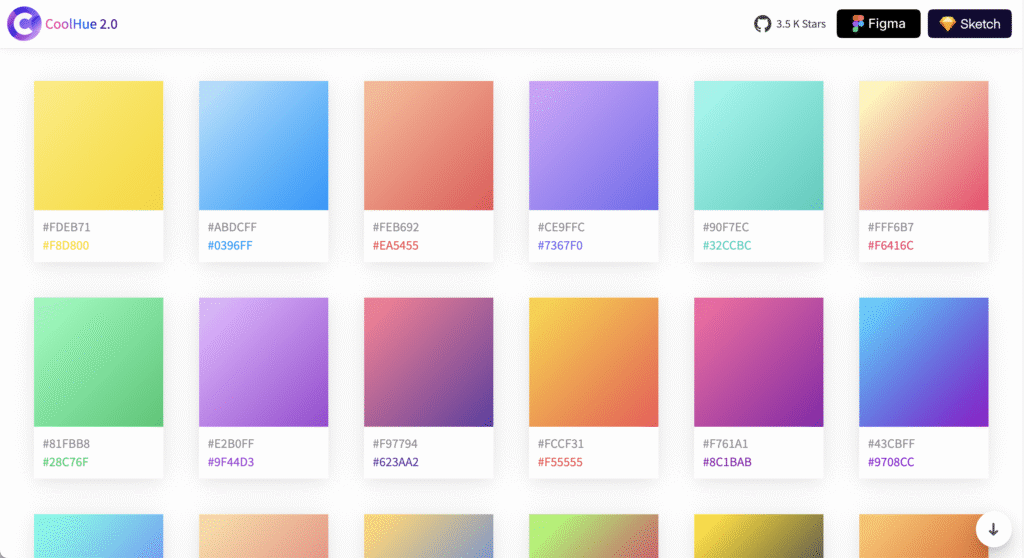Copy the hex code #FCCF31

(x=561, y=444)
